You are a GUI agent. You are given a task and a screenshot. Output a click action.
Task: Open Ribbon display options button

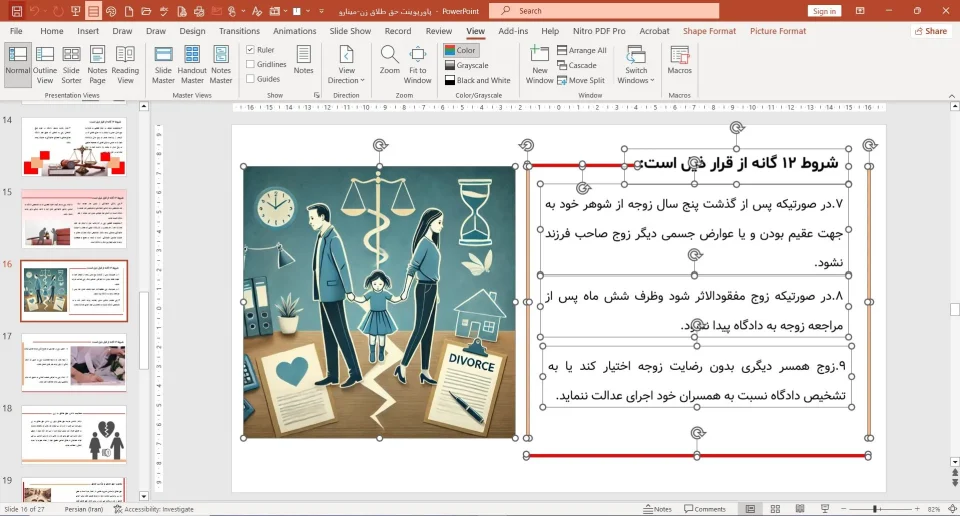coord(860,11)
